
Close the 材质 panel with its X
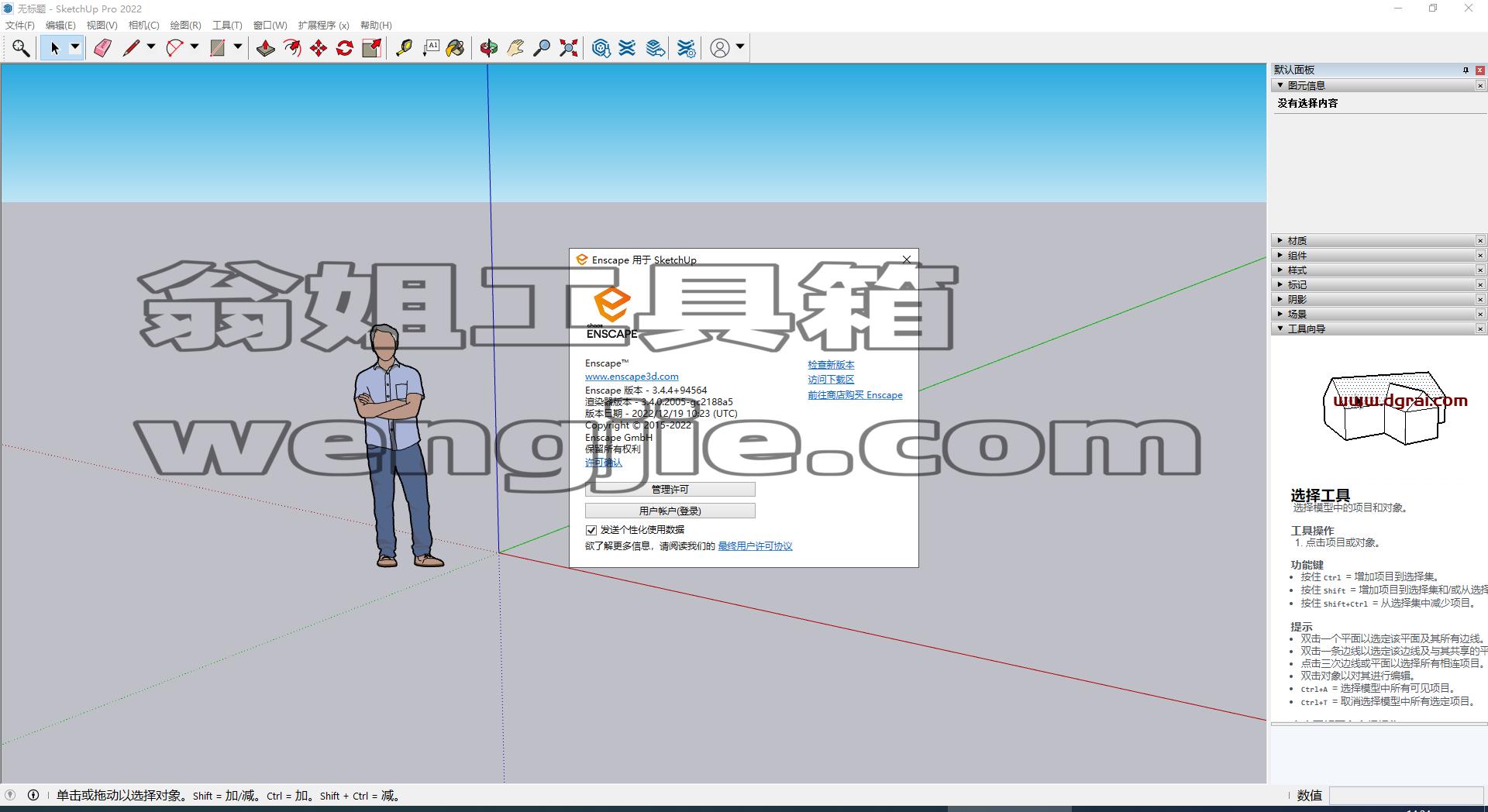(1480, 240)
